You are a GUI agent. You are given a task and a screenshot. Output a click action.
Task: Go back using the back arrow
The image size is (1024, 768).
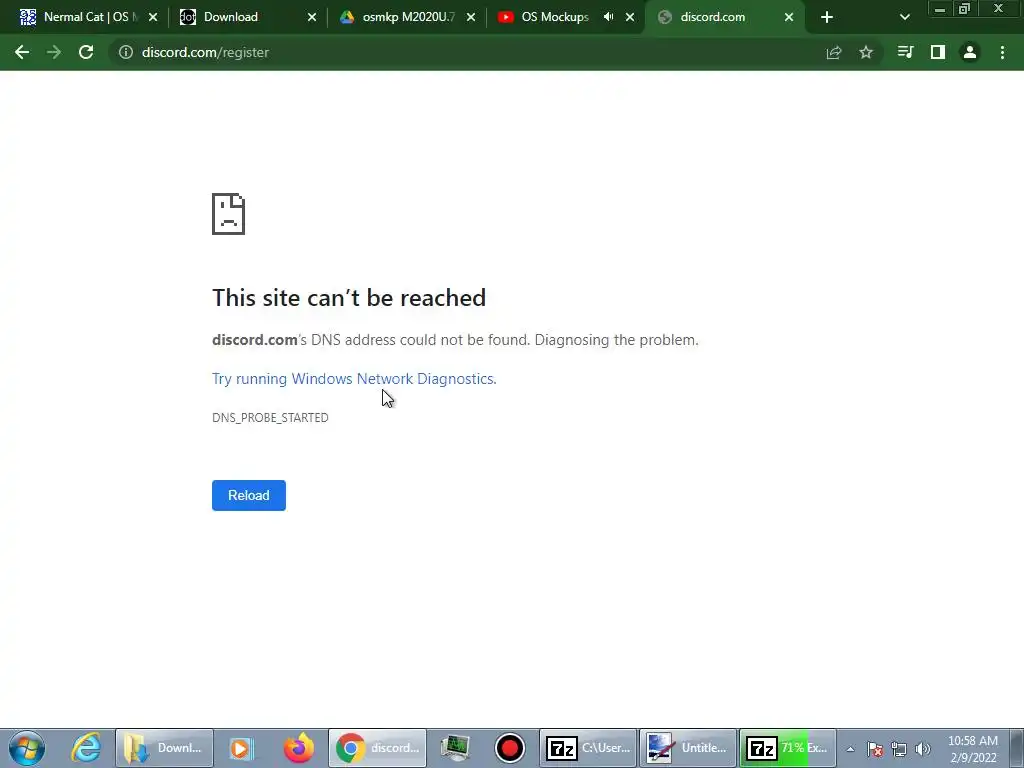(22, 52)
